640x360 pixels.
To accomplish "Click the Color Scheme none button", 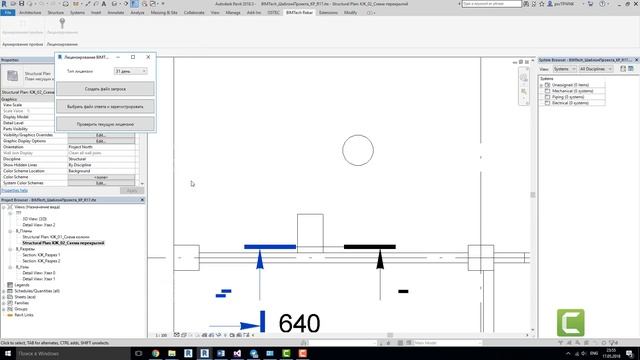I will point(101,178).
